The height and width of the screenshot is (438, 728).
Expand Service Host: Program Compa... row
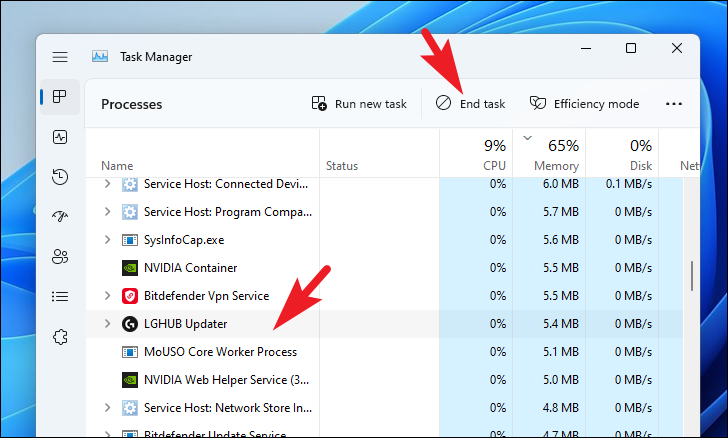tap(107, 212)
